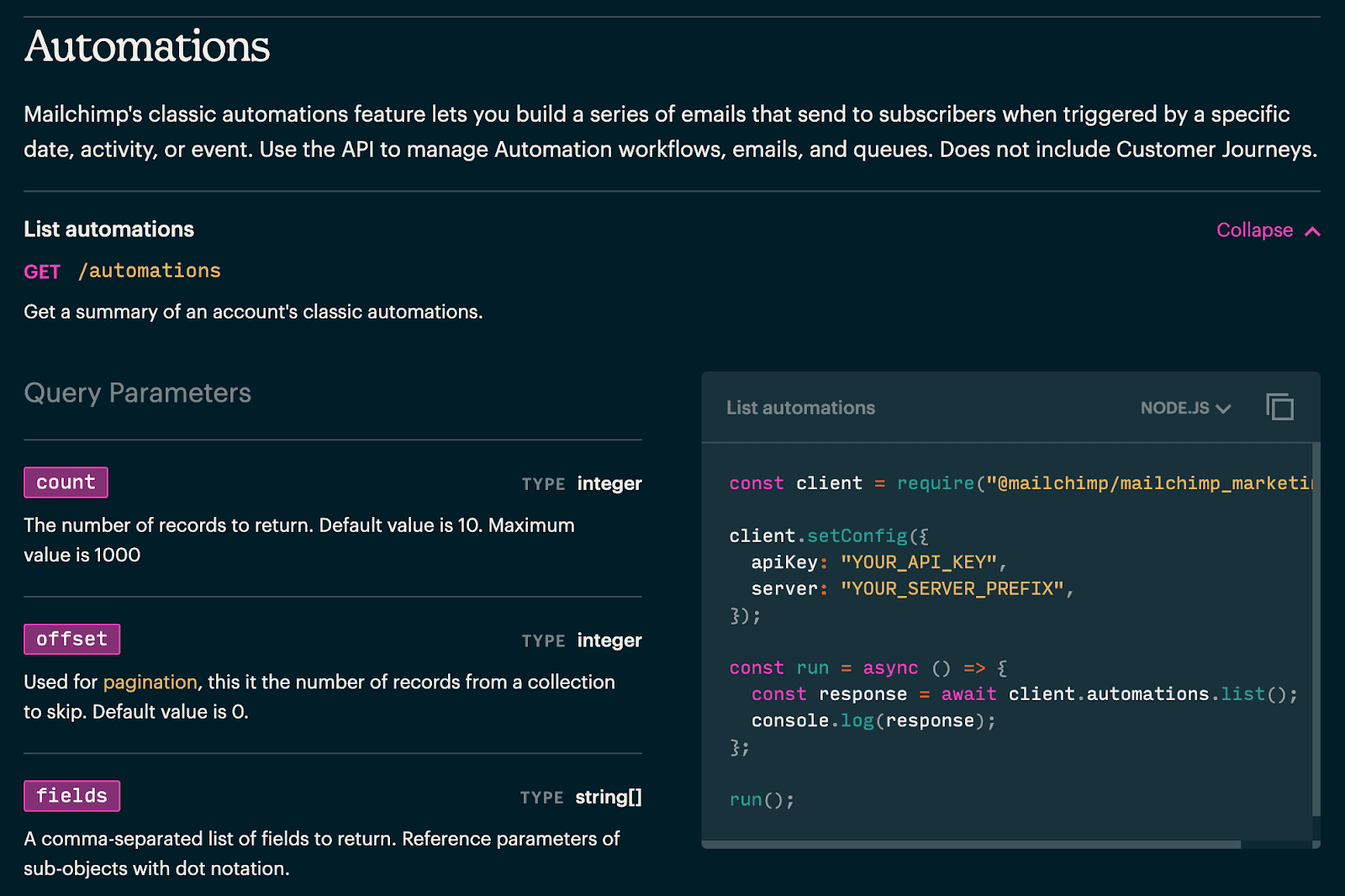
Task: Click the run(); line in code sample
Action: coord(762,799)
